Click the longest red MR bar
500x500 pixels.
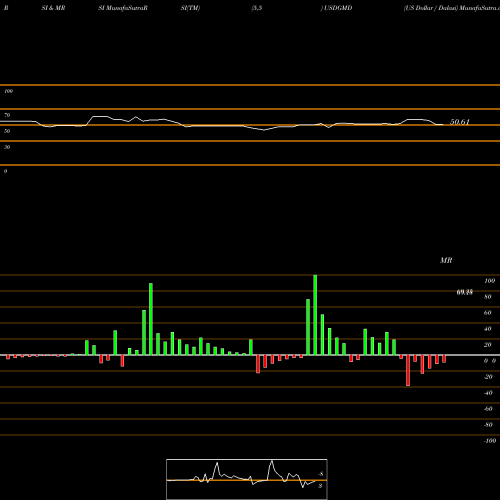pyautogui.click(x=408, y=370)
